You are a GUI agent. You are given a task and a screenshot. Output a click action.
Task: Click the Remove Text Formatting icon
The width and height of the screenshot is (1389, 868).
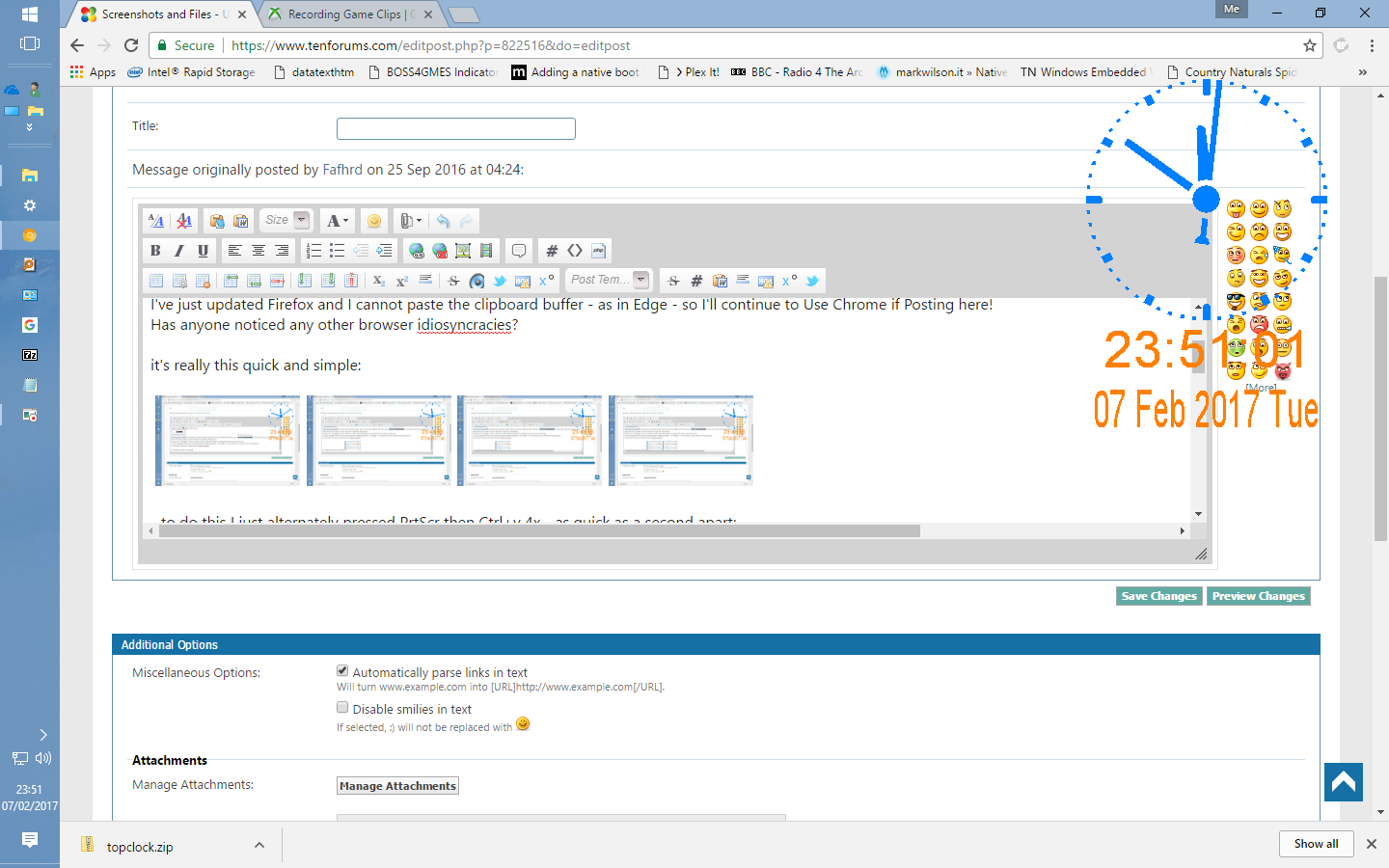tap(183, 221)
